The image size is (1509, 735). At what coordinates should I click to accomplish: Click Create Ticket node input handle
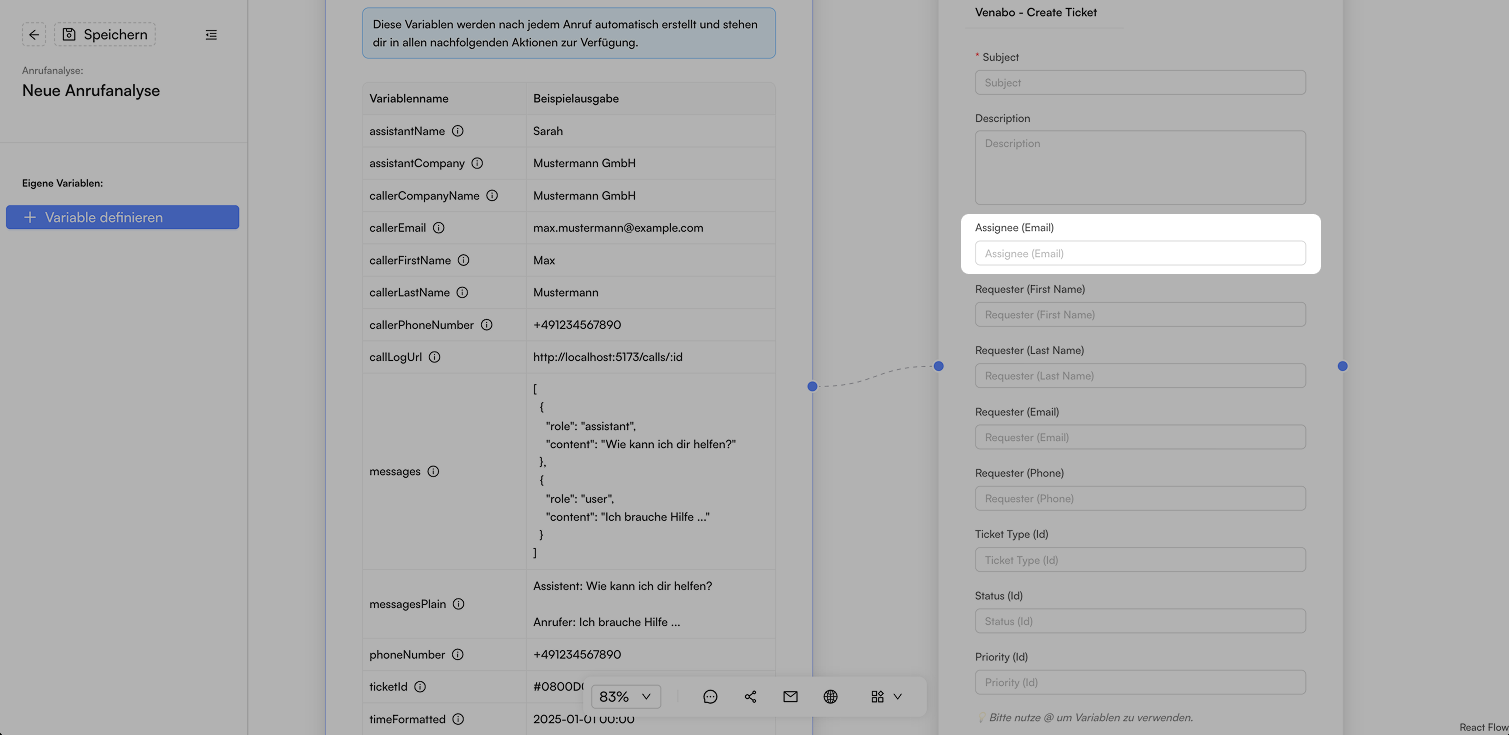pyautogui.click(x=938, y=366)
